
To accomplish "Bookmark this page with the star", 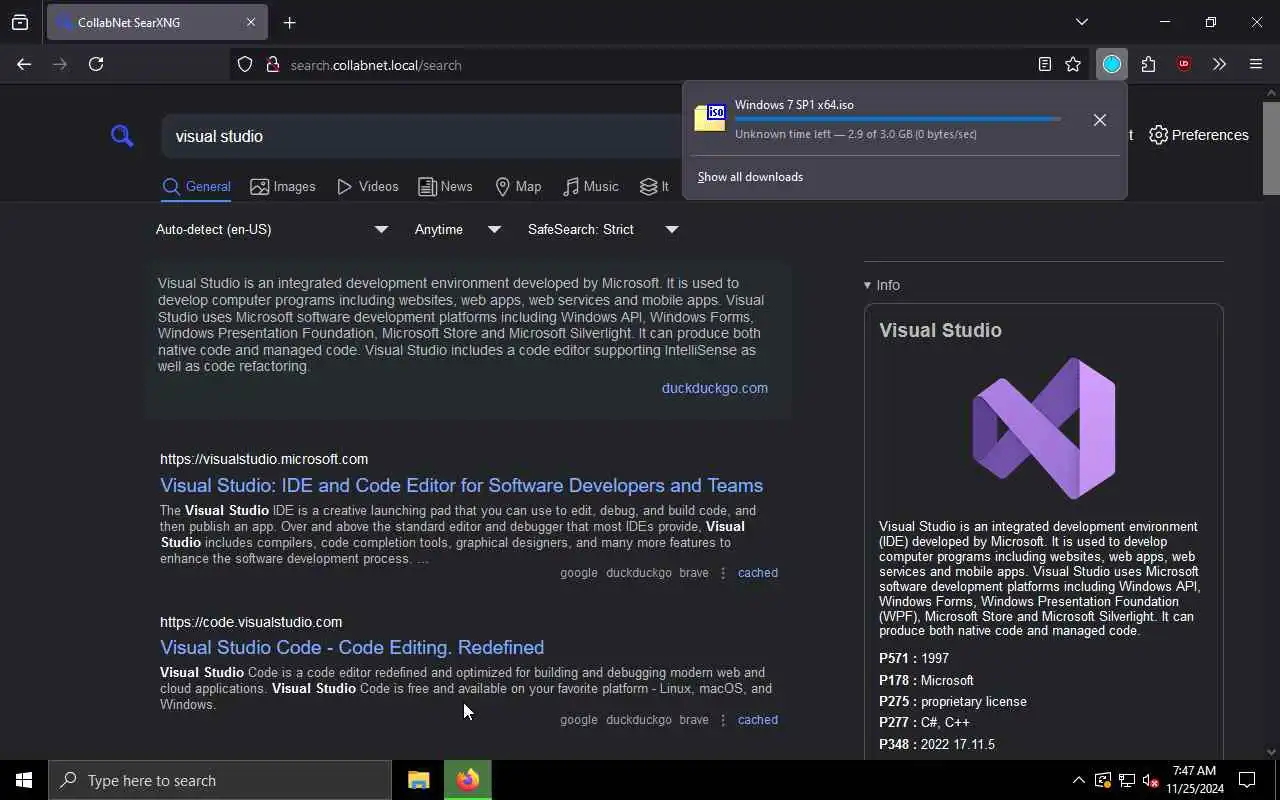I will pos(1073,64).
